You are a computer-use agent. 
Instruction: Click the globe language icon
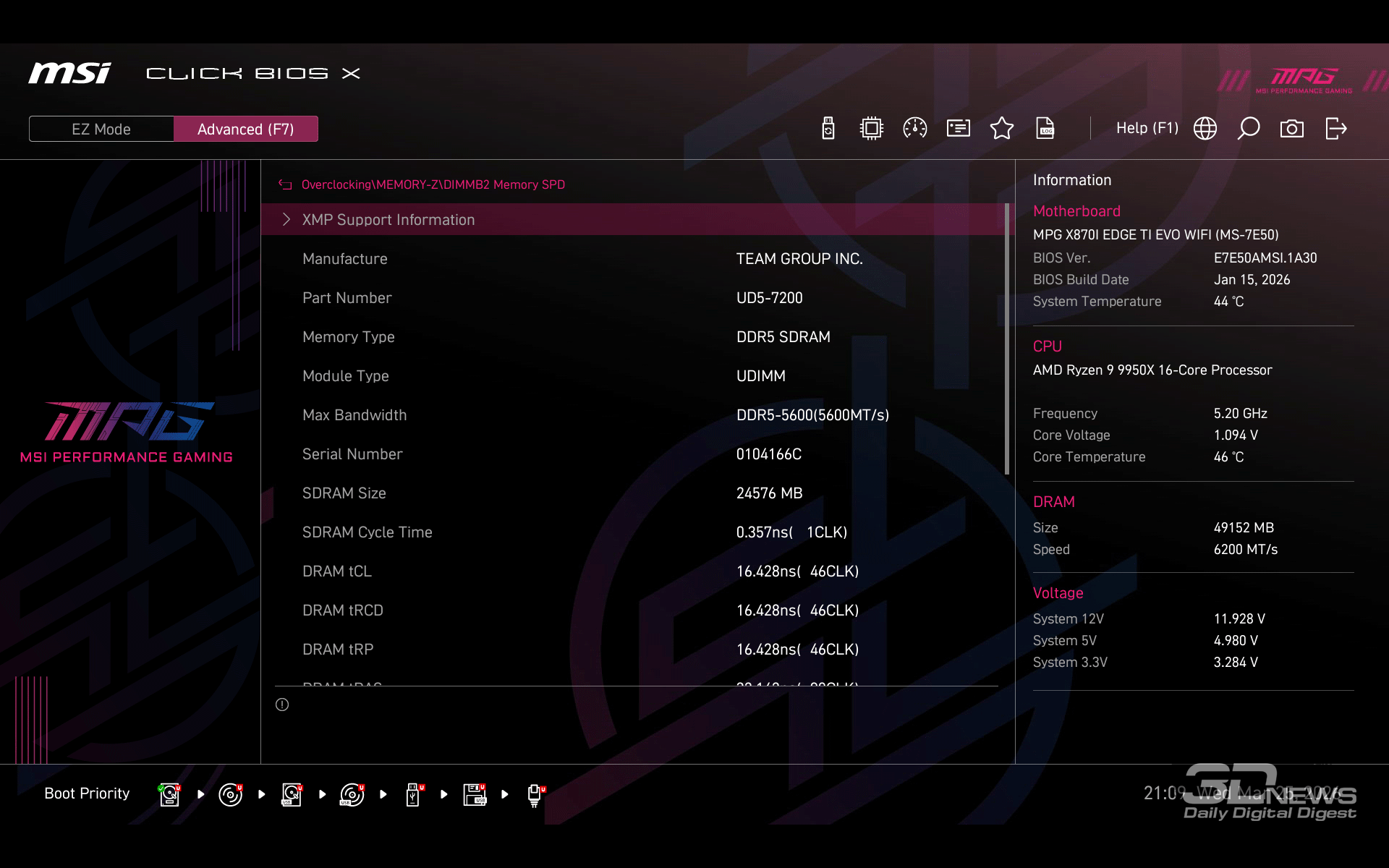[x=1205, y=129]
